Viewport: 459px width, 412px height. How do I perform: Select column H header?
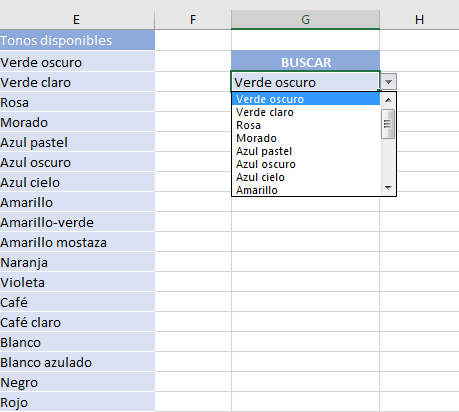(x=419, y=20)
